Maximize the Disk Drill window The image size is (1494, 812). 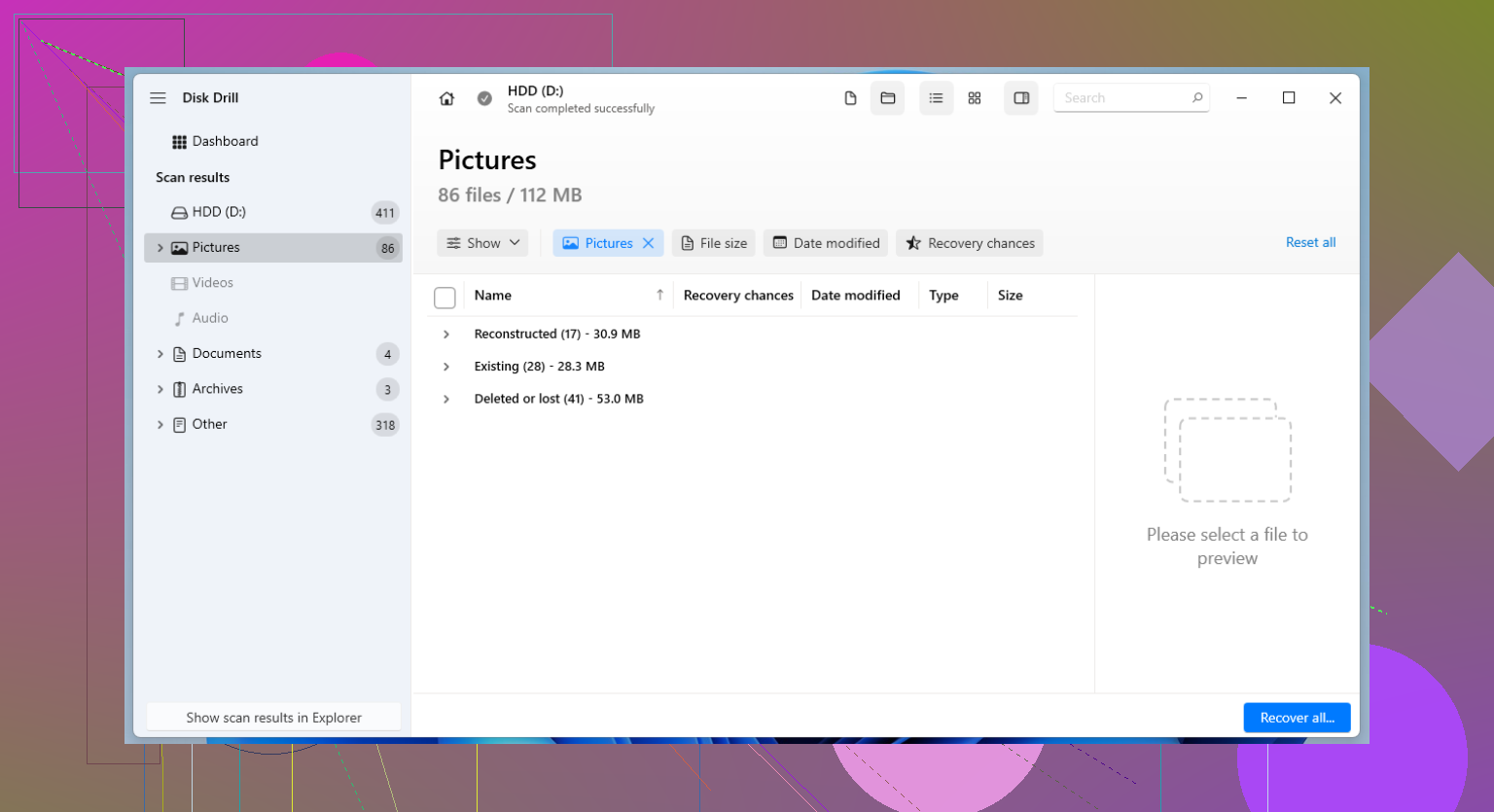pos(1289,98)
